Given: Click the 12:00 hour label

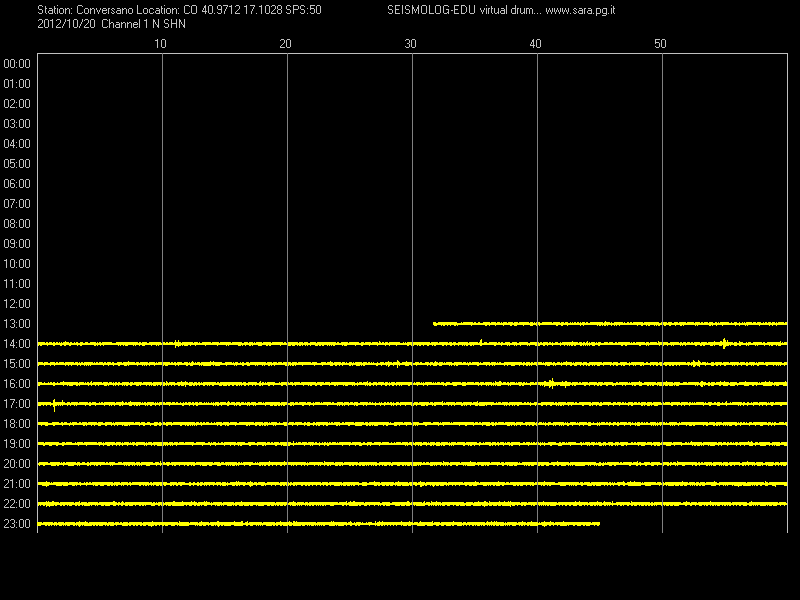Looking at the screenshot, I should point(17,304).
